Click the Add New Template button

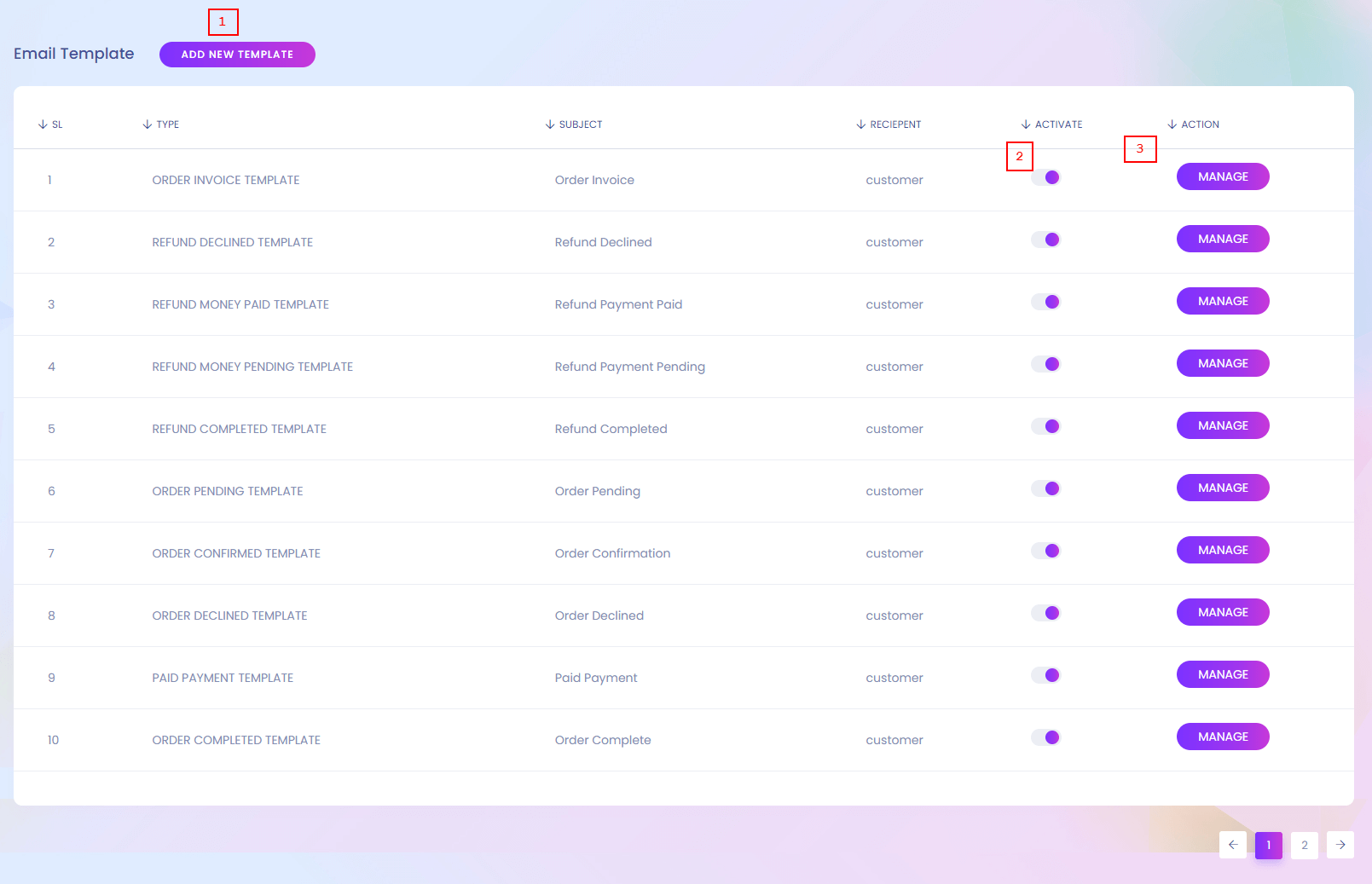[237, 55]
